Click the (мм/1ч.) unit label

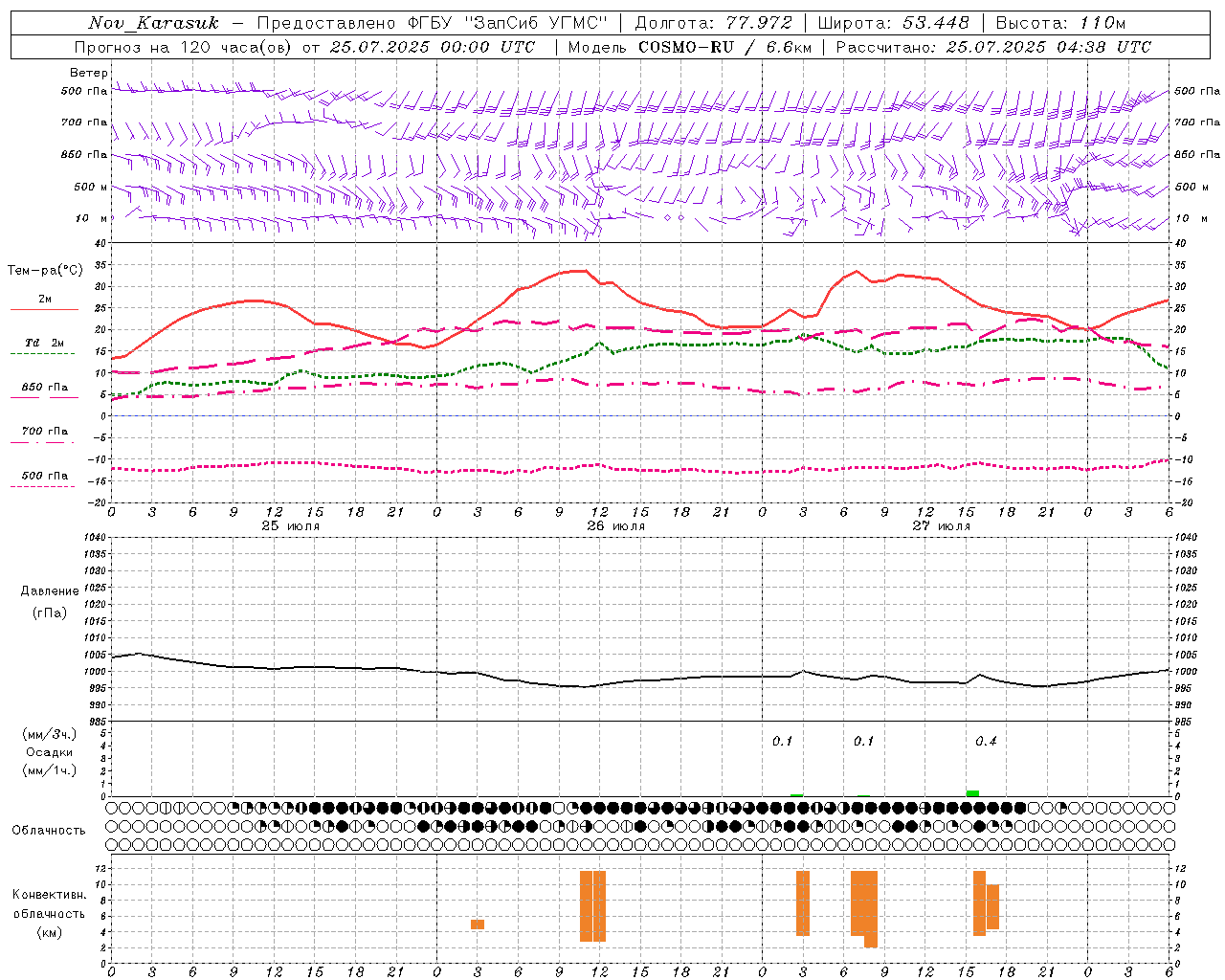(x=50, y=770)
